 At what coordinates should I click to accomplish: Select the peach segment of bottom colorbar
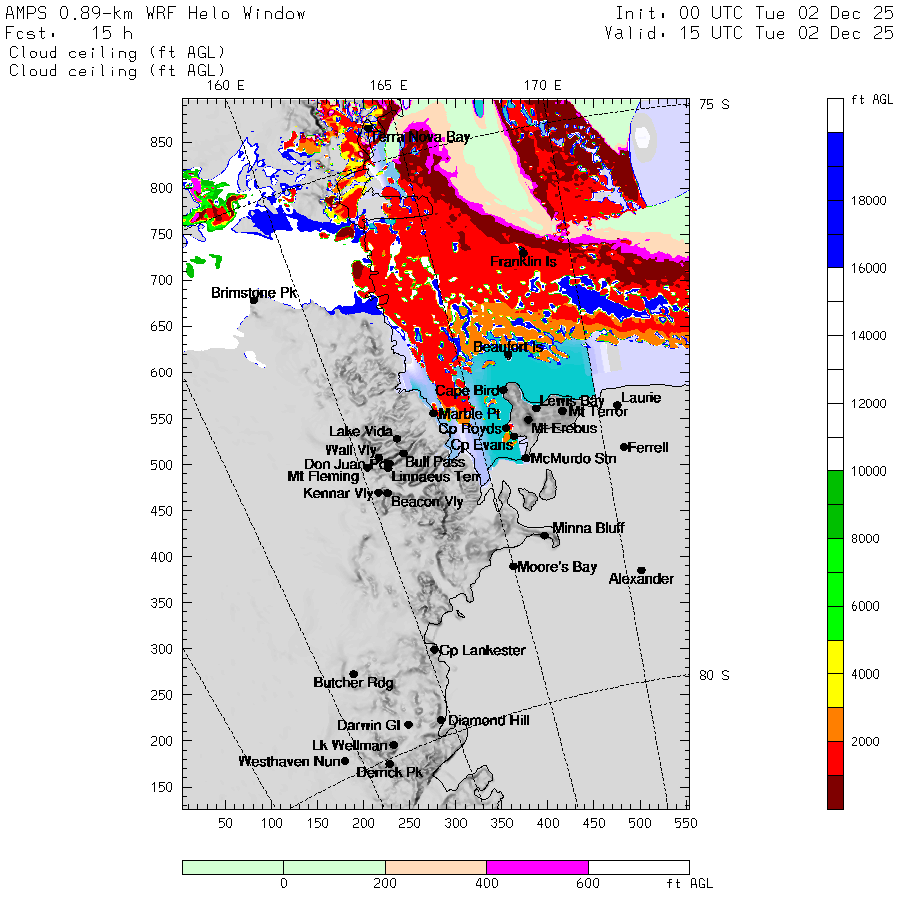(x=435, y=867)
